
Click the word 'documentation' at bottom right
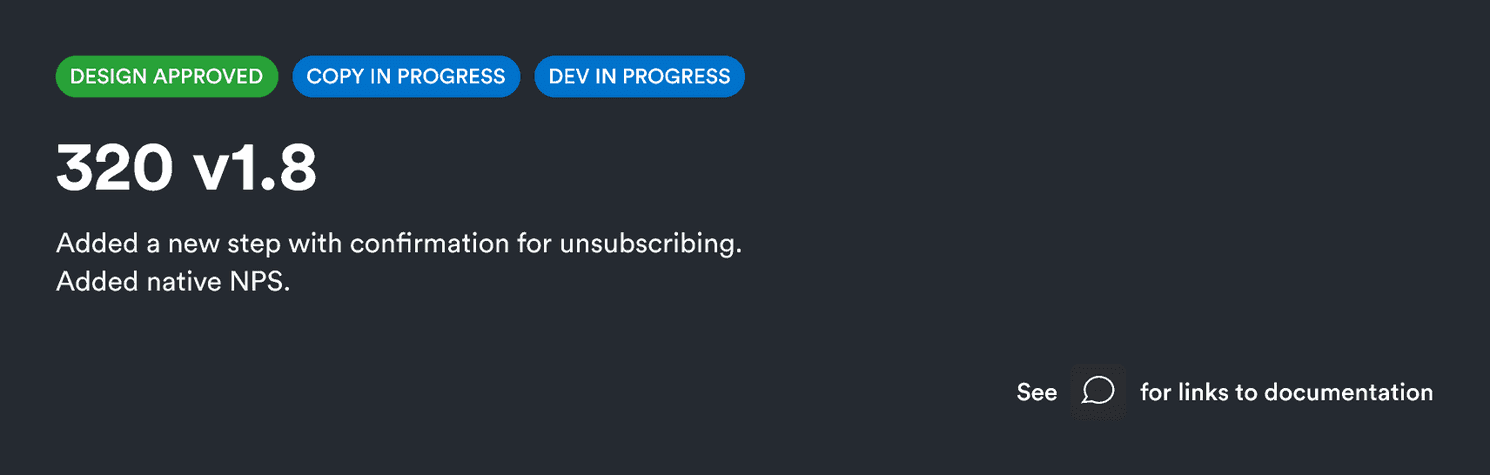point(1348,392)
